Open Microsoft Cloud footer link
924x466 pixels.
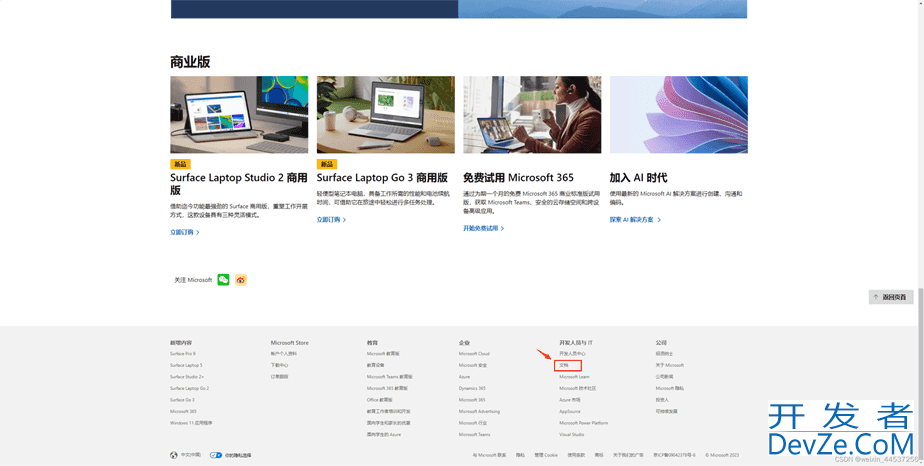[474, 353]
